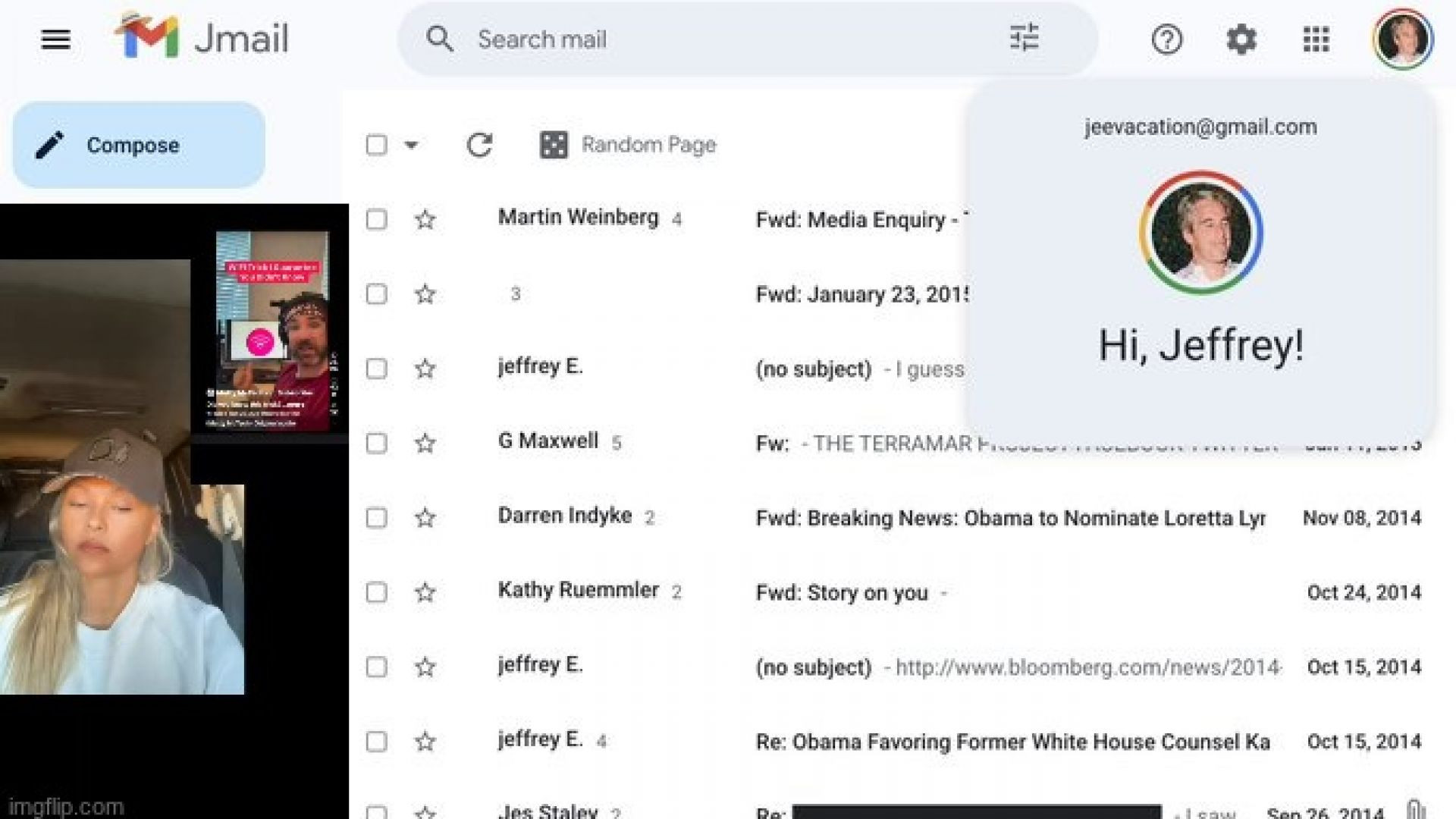Open the account avatar in top-right corner
This screenshot has width=1456, height=819.
tap(1402, 39)
